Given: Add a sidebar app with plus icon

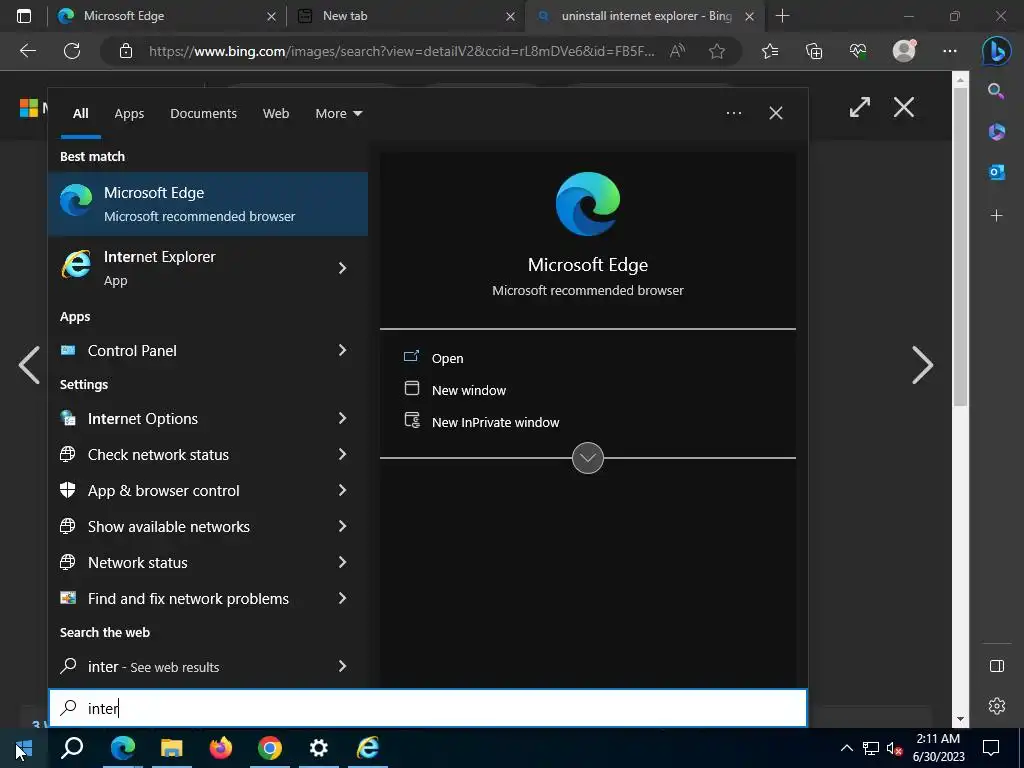Looking at the screenshot, I should [997, 216].
